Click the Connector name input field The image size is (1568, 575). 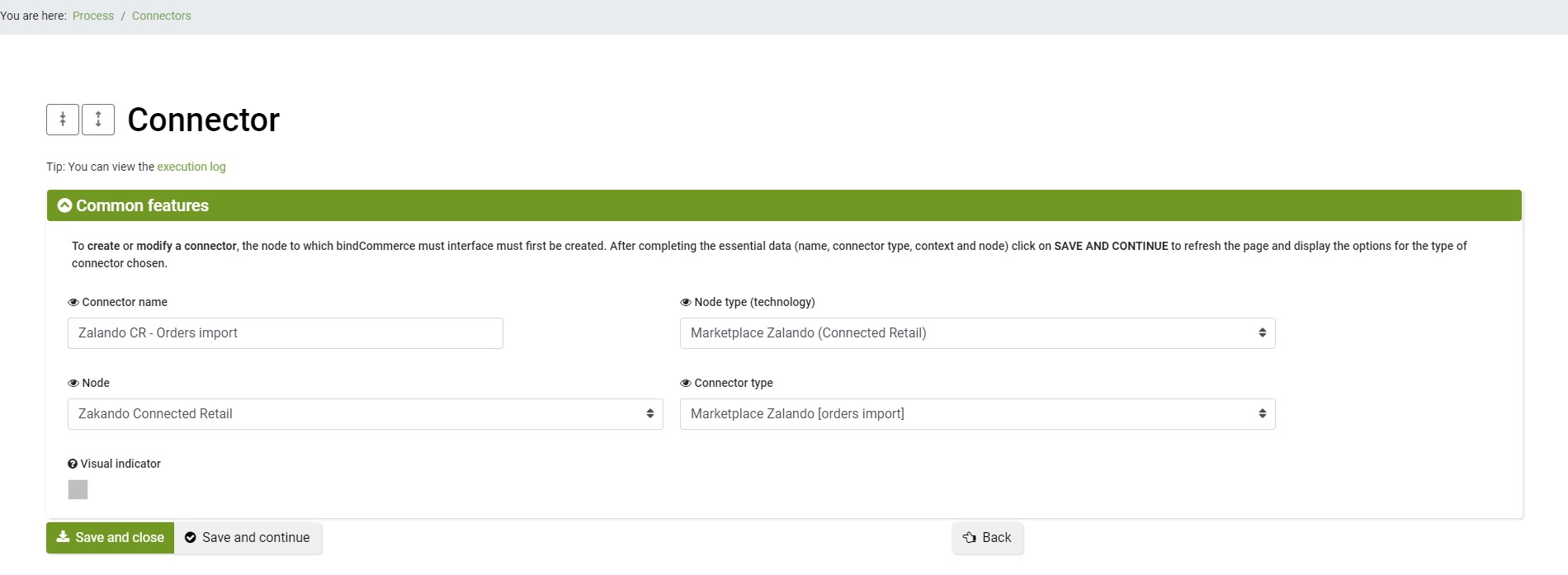coord(286,333)
